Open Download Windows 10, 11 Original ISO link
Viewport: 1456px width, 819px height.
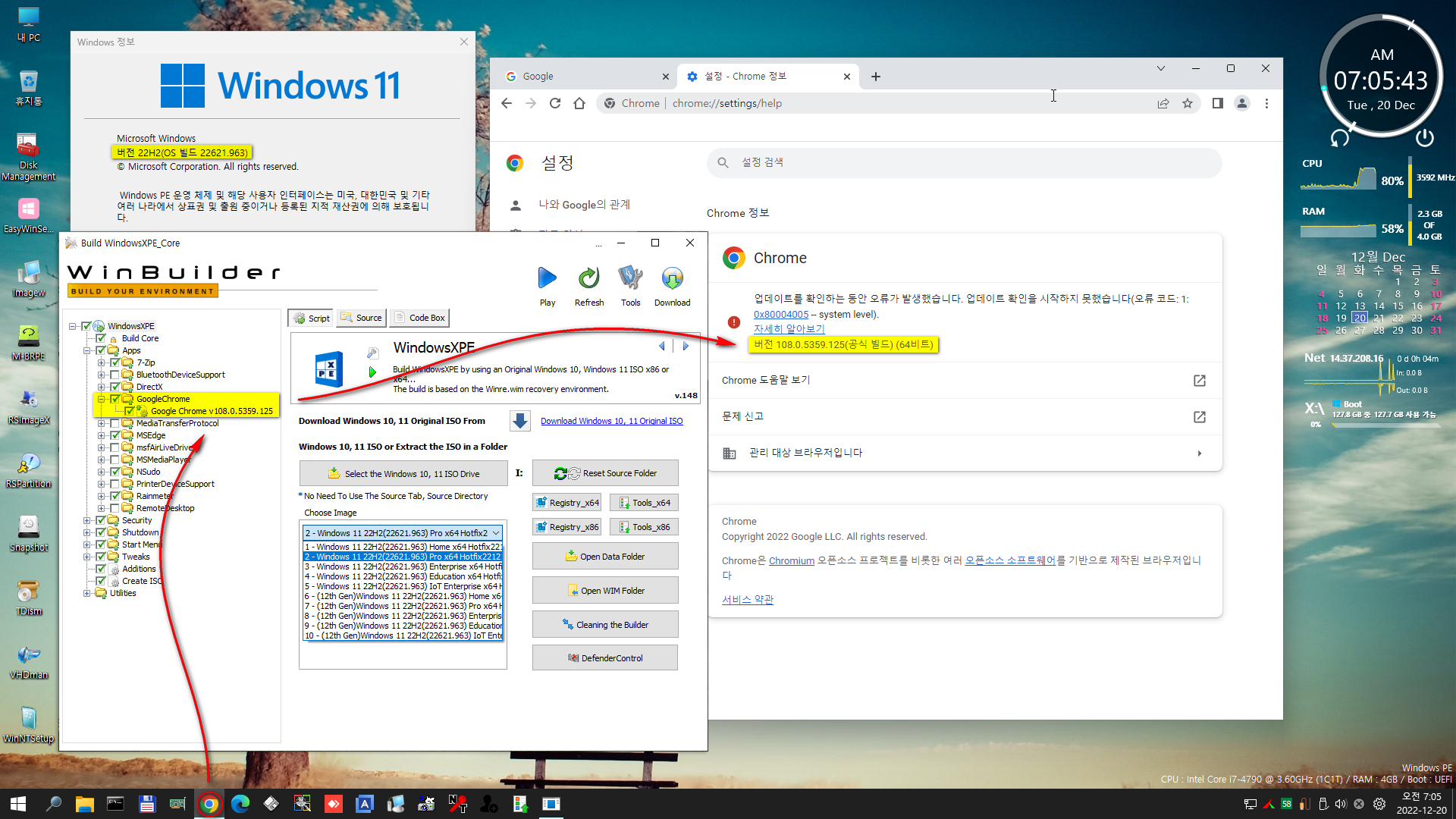(x=611, y=421)
